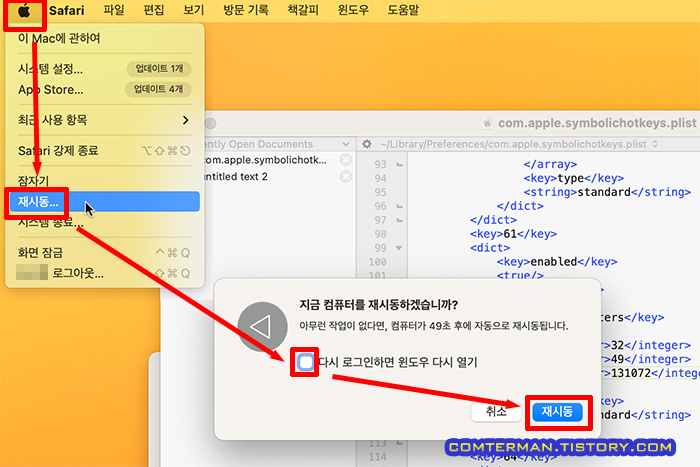Click the com.apple.symbolichotkeys.plist window title
Image resolution: width=700 pixels, height=467 pixels.
[x=597, y=123]
